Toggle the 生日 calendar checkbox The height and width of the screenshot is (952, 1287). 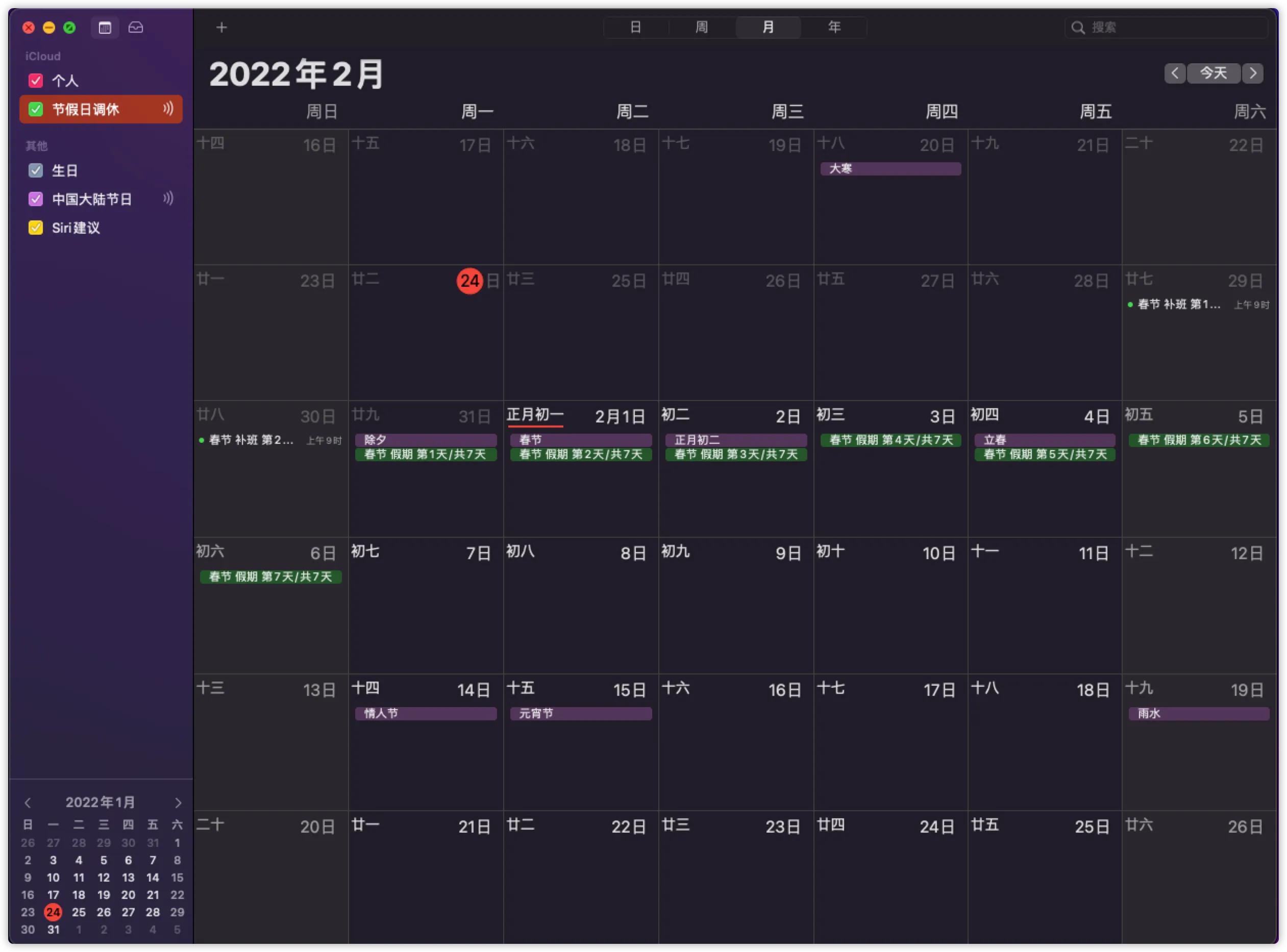tap(36, 170)
